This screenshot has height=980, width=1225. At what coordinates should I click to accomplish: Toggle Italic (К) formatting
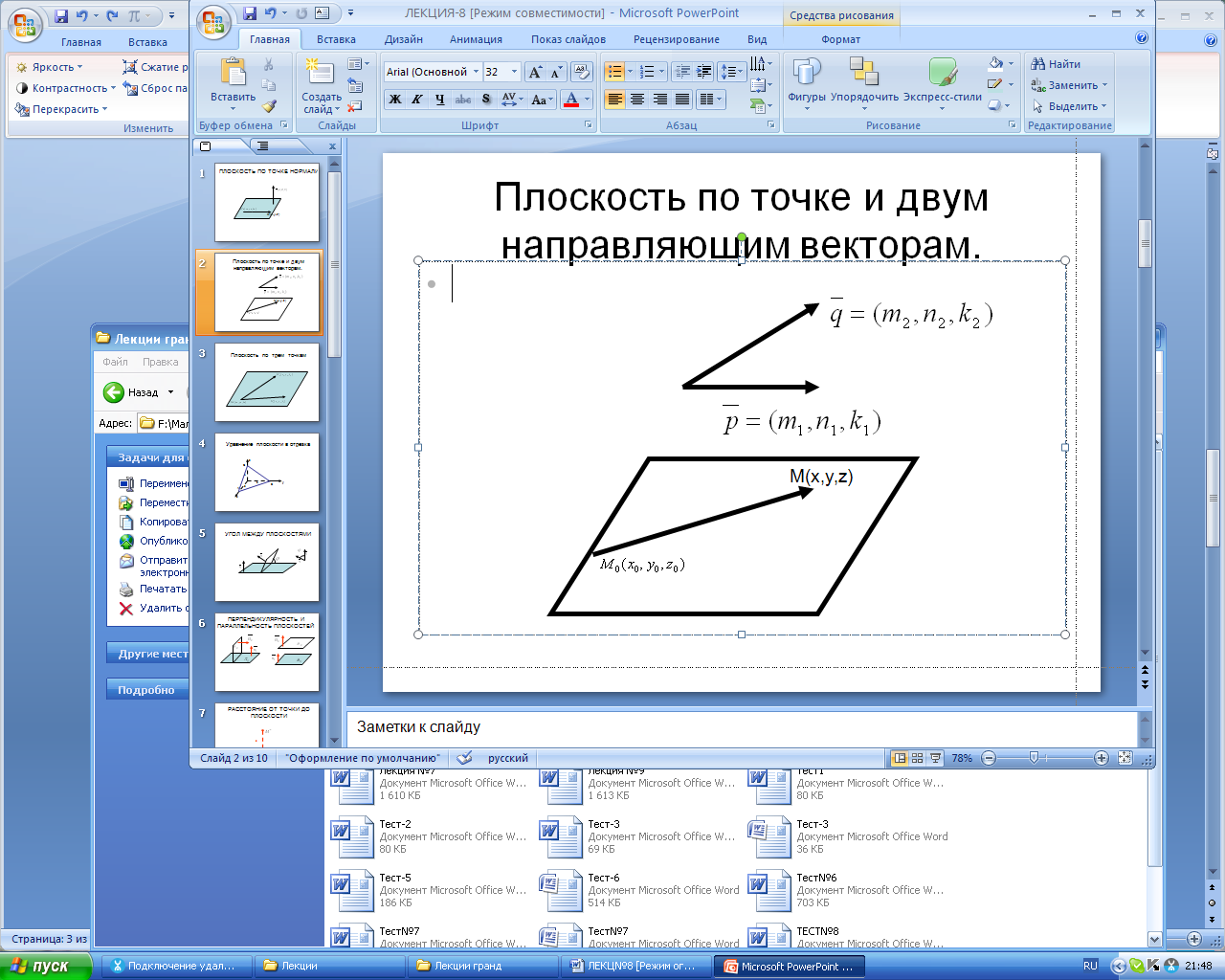[x=417, y=100]
